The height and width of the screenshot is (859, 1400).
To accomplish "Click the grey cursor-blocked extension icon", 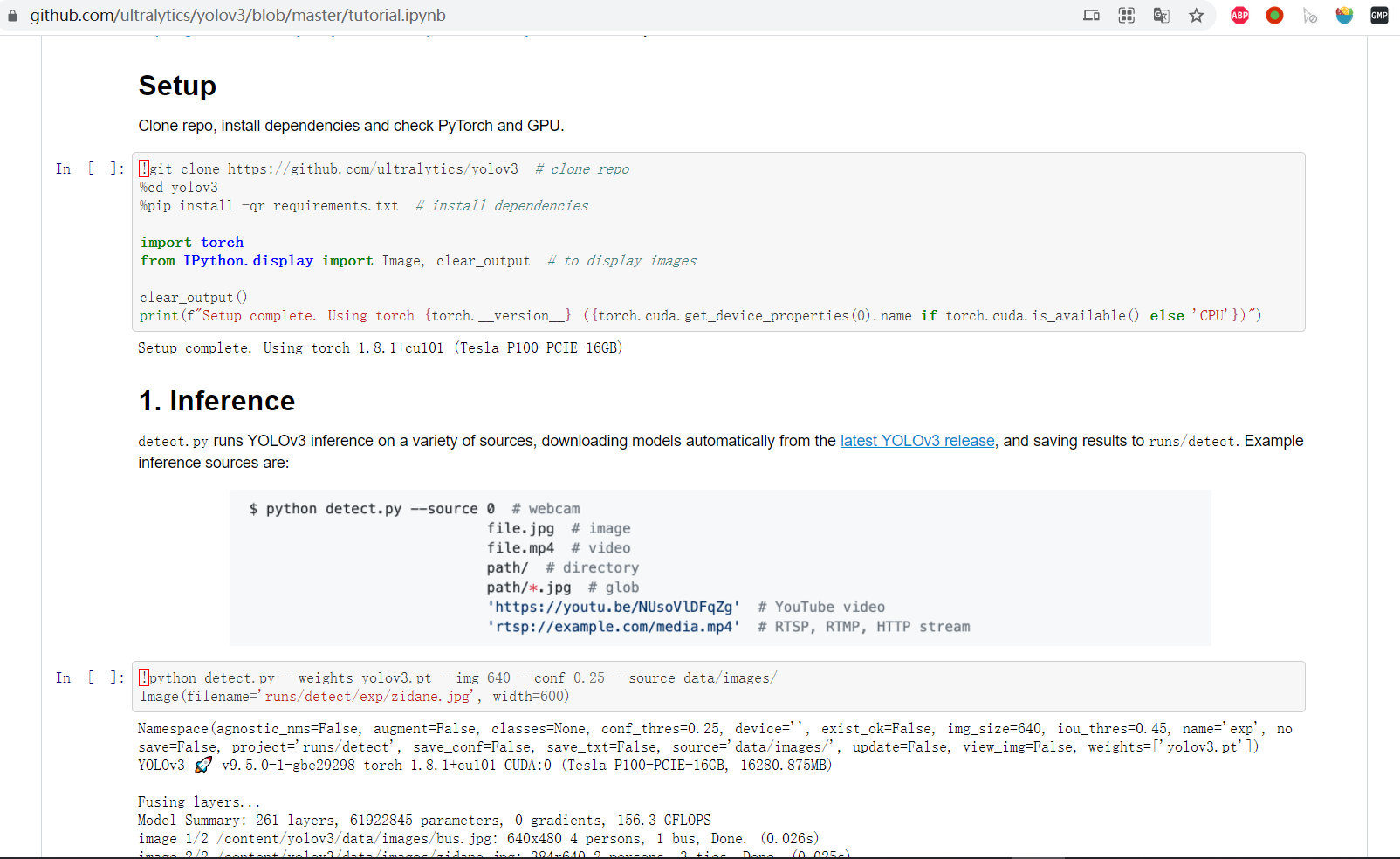I will click(1309, 16).
